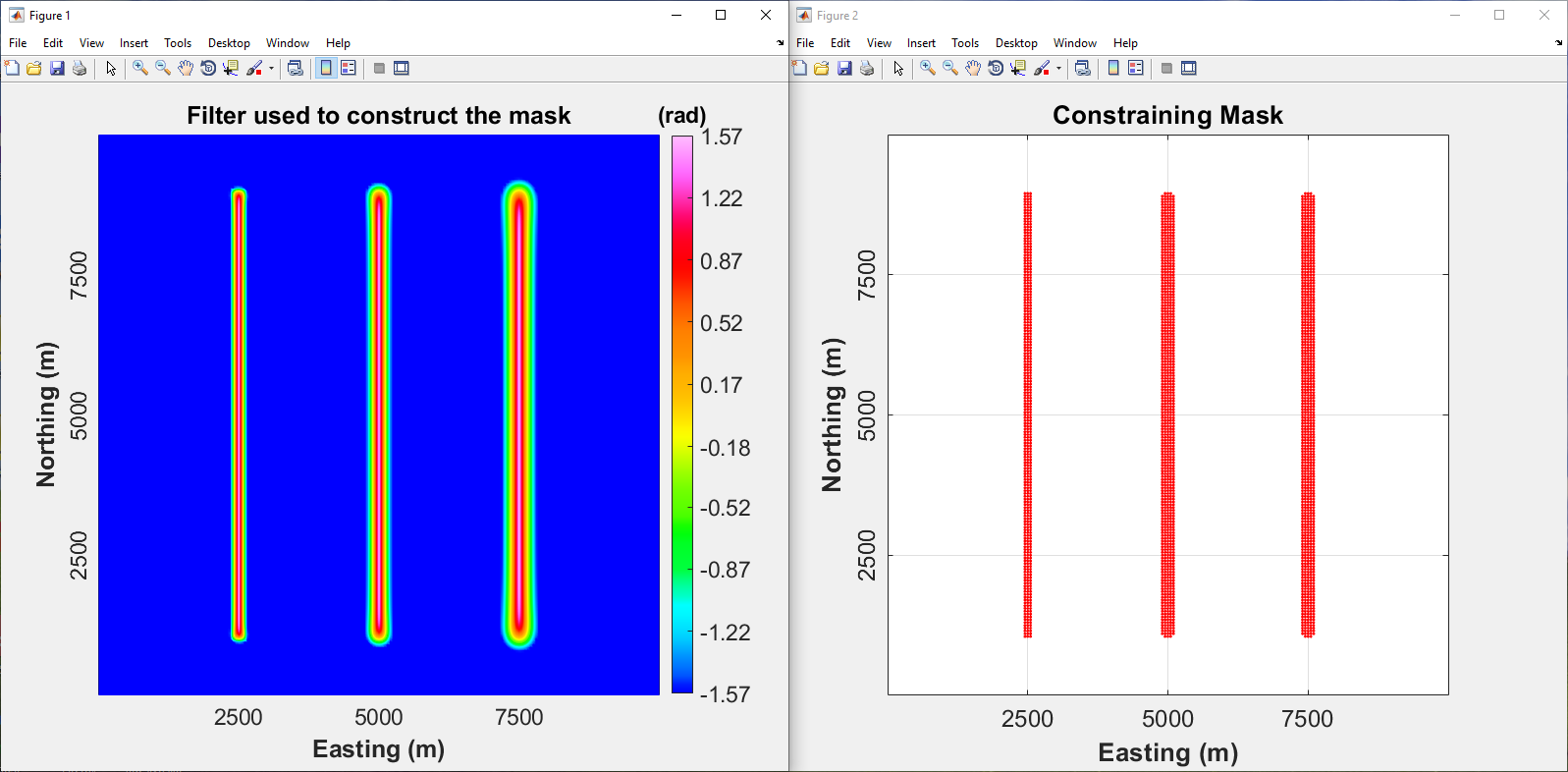The height and width of the screenshot is (772, 1568).
Task: Open Window menu in Figure 2
Action: (1075, 43)
